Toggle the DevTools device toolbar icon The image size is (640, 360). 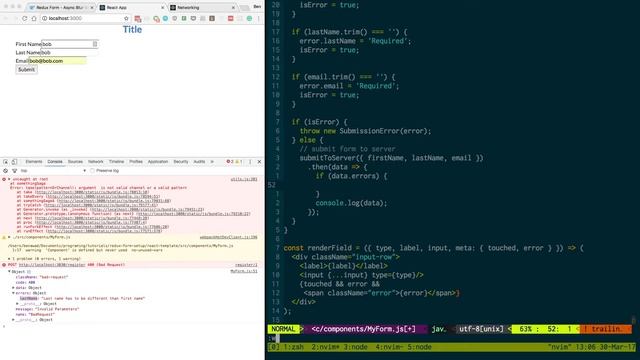pos(14,162)
